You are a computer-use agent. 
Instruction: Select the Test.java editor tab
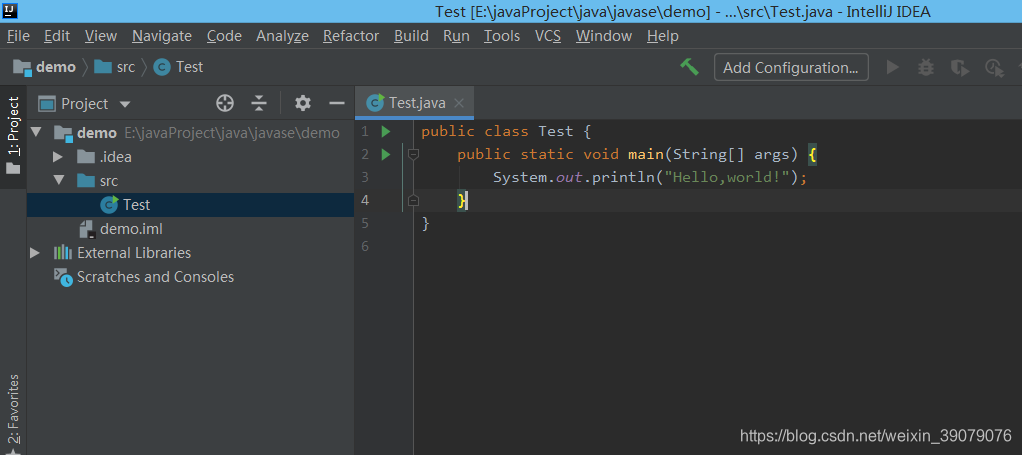tap(414, 103)
